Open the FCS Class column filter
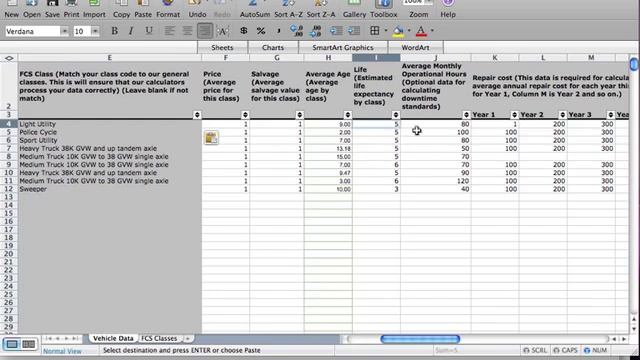This screenshot has height=360, width=640. click(197, 115)
